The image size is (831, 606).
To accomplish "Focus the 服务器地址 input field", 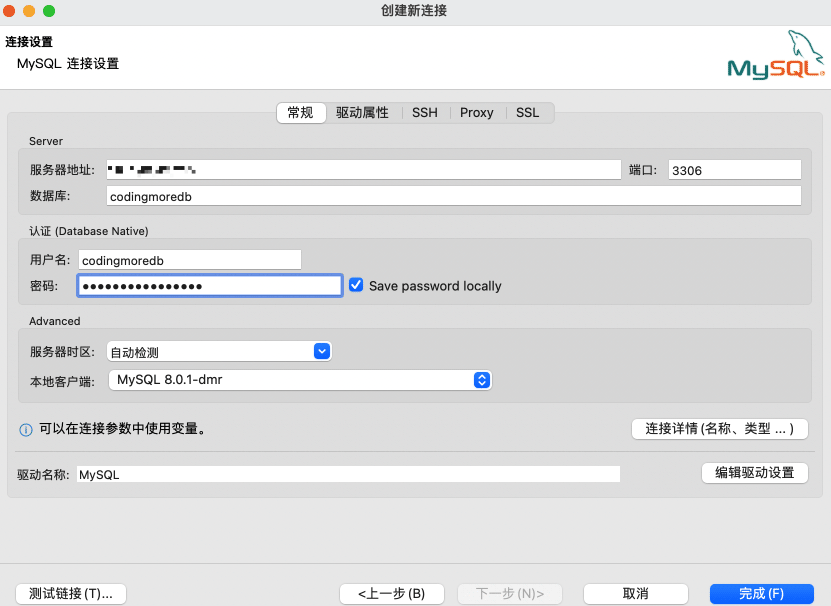I will (364, 170).
